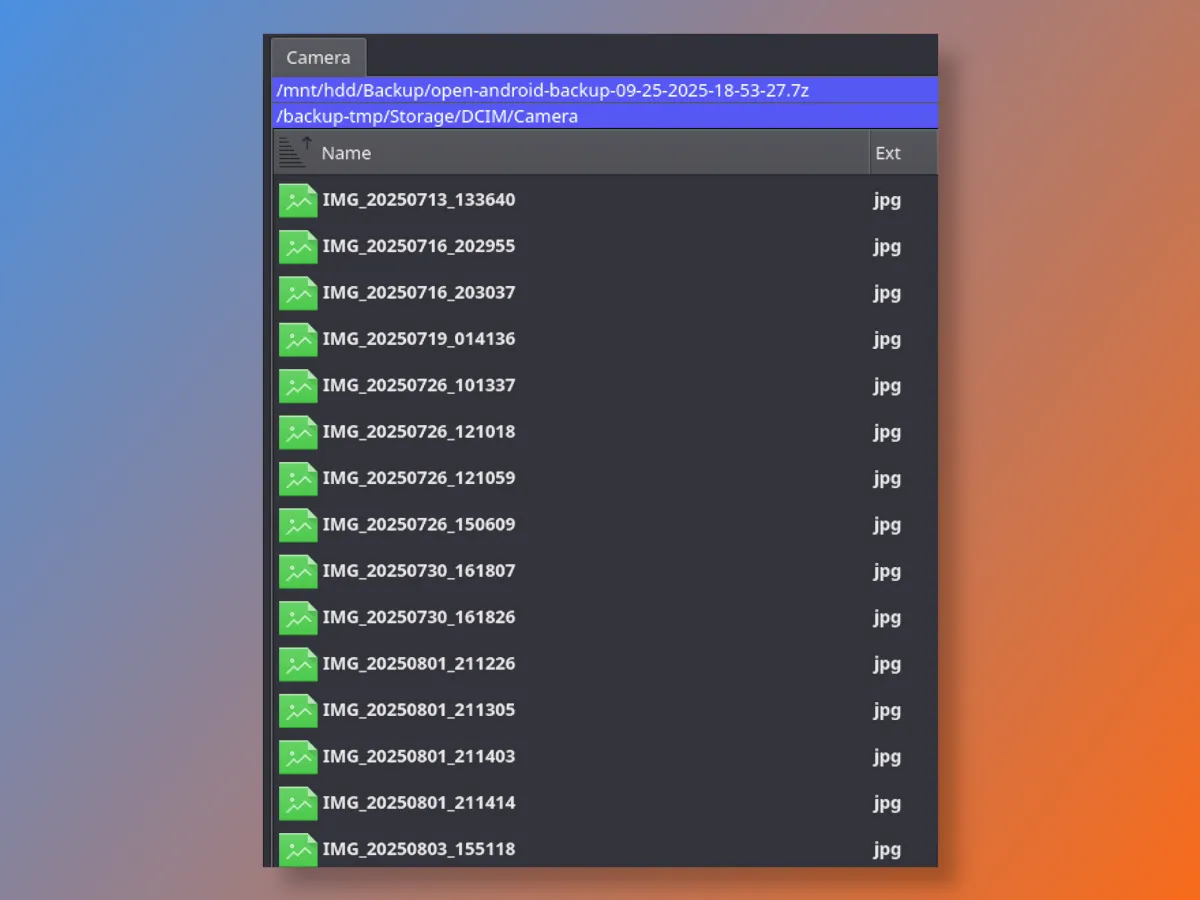Sort files by the Ext column header
1200x900 pixels.
888,153
